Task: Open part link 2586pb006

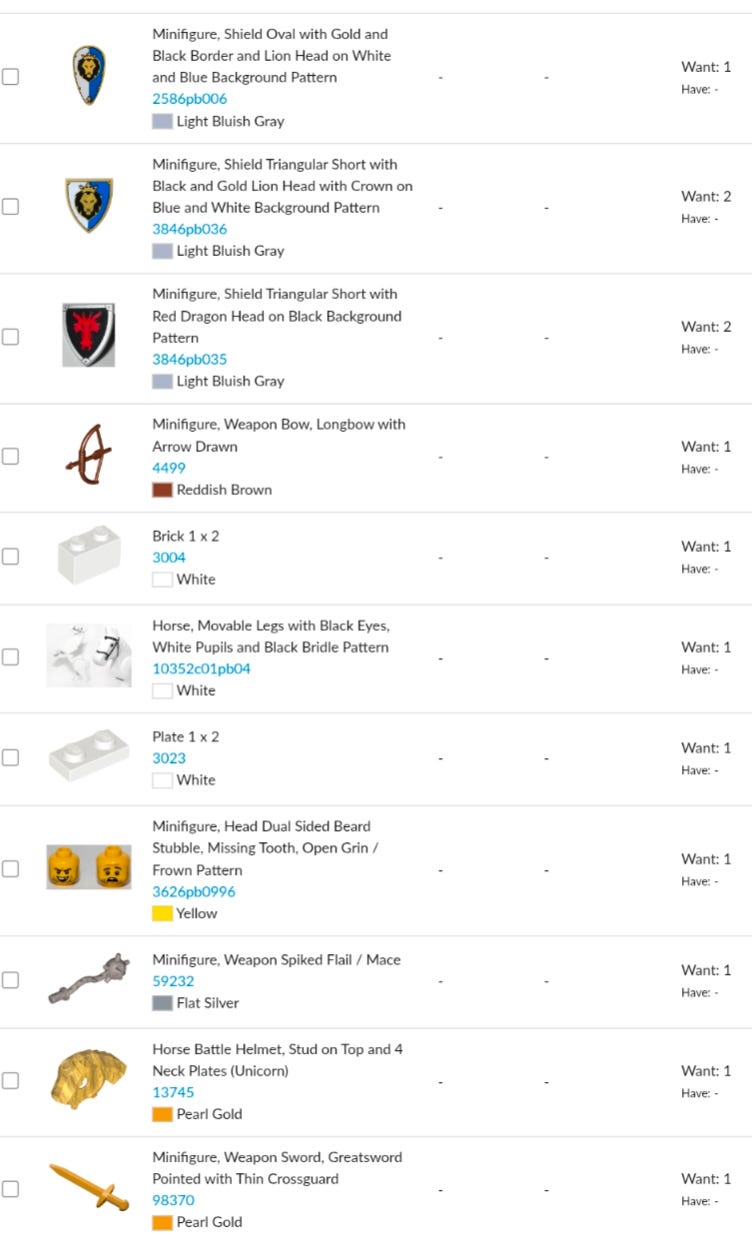Action: 189,99
